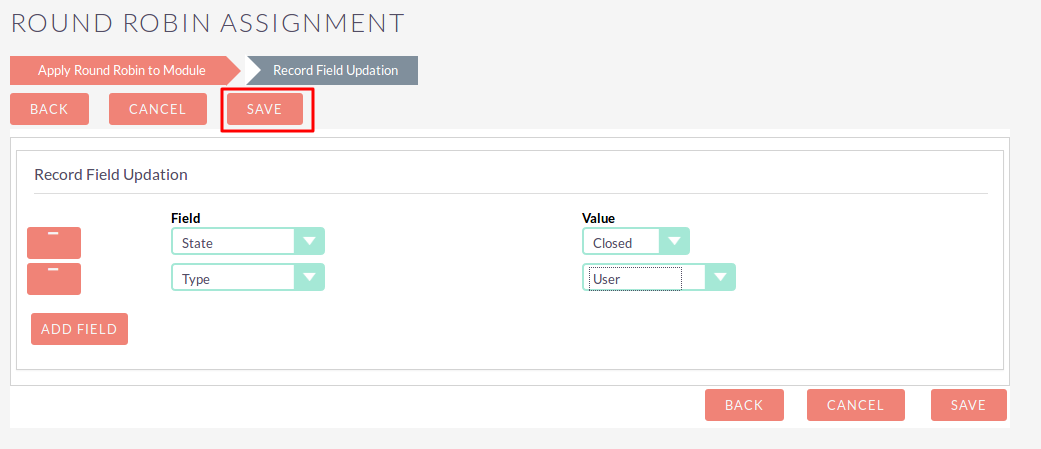Open the State field dropdown
Screen dimensions: 1041x449
click(248, 242)
